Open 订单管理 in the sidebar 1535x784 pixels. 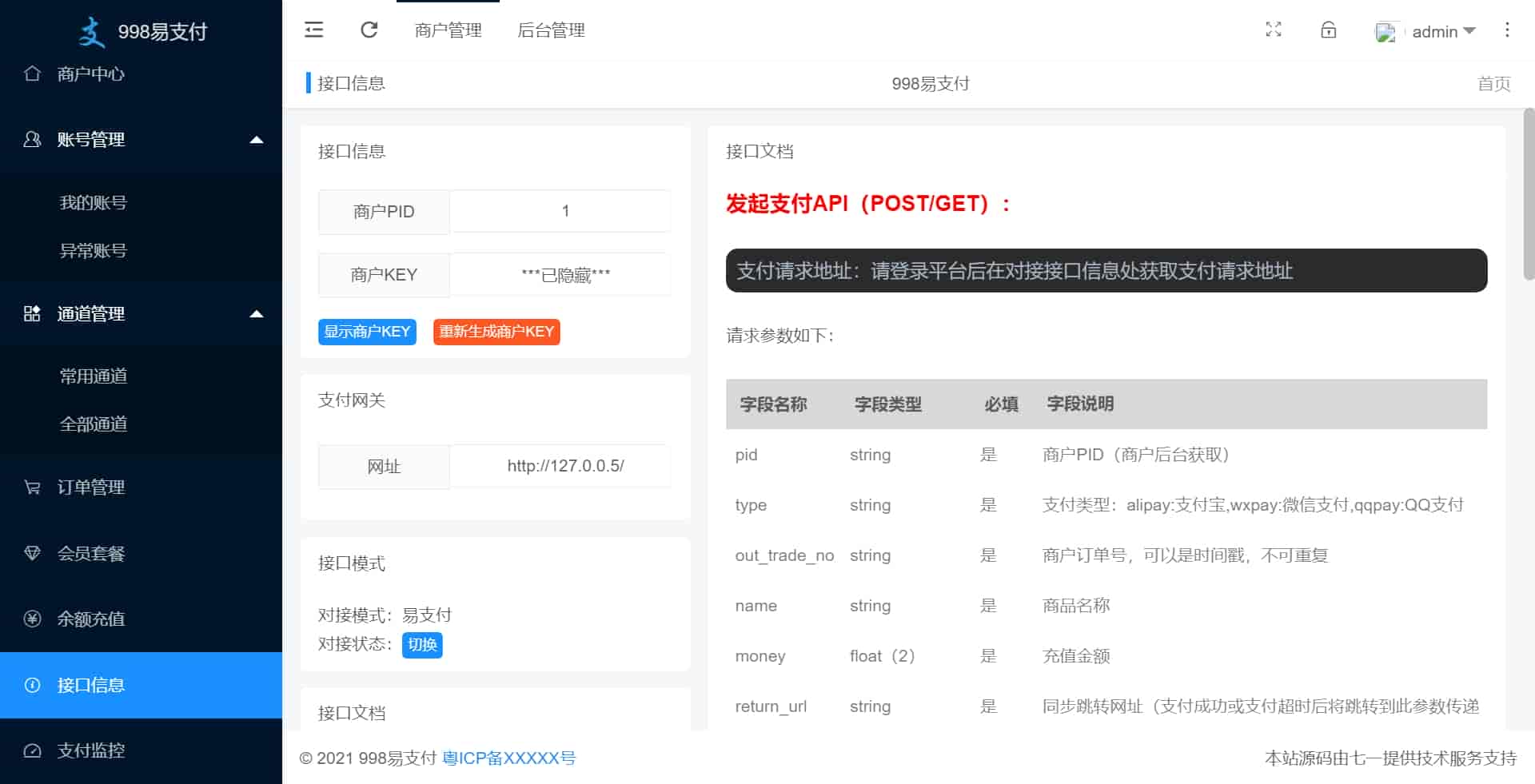coord(90,488)
